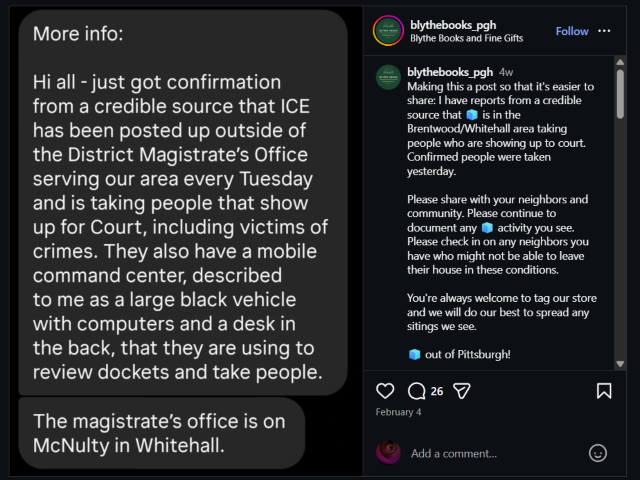The height and width of the screenshot is (480, 640).
Task: Click the blythebooks_pgh avatar in the post header
Action: 388,31
